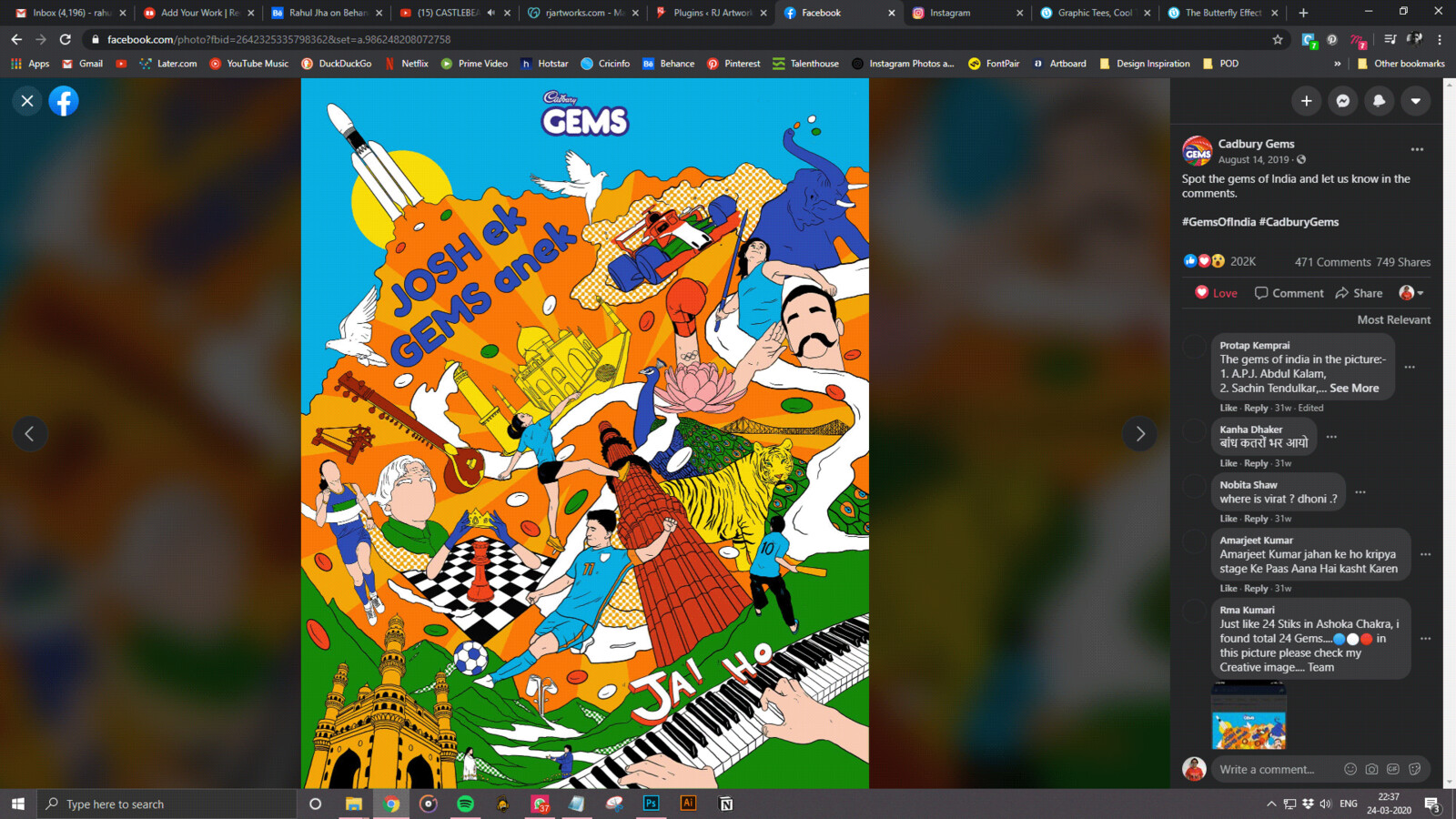This screenshot has height=819, width=1456.
Task: Add a GIF to the comment
Action: click(1392, 769)
